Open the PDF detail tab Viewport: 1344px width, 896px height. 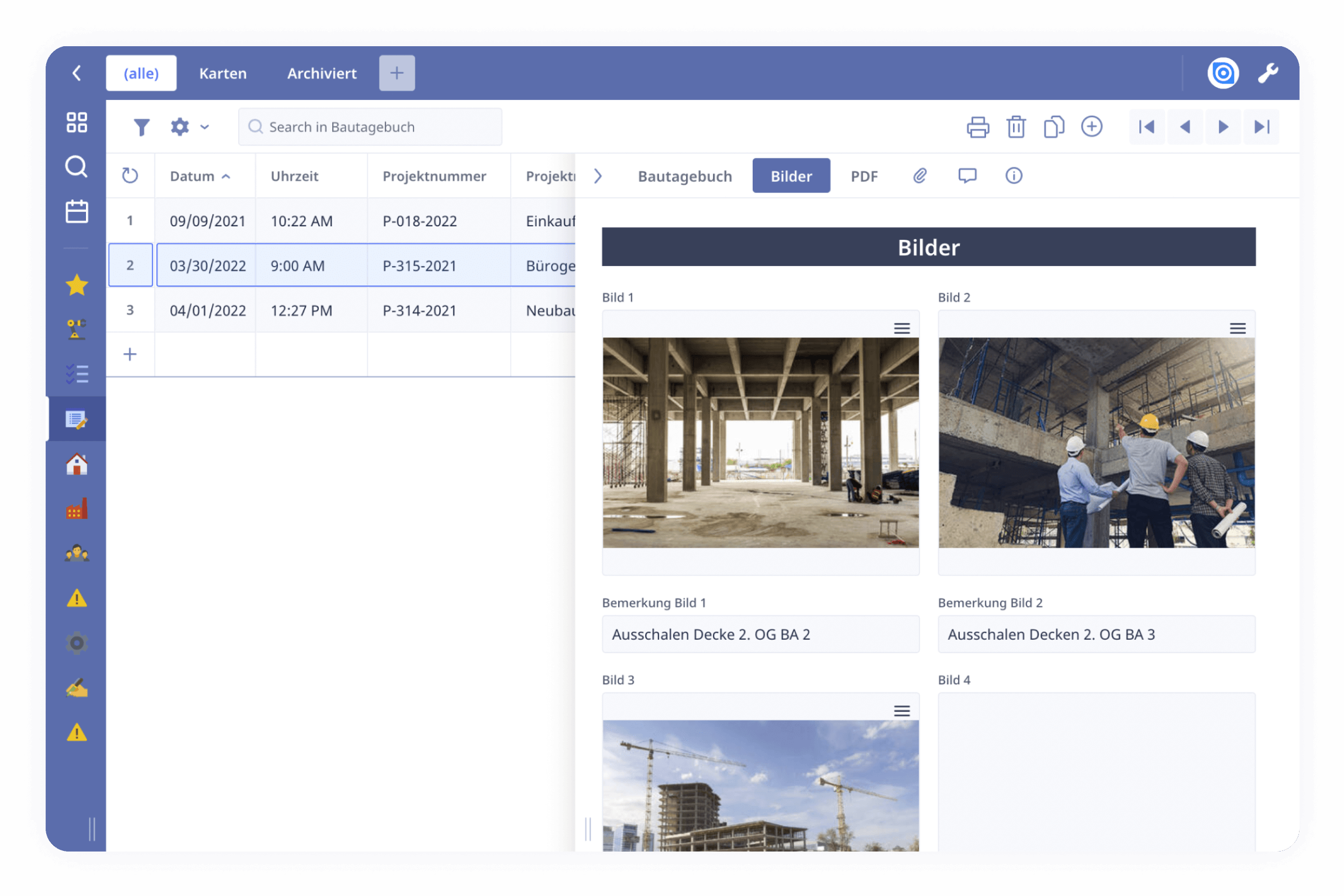pyautogui.click(x=864, y=176)
